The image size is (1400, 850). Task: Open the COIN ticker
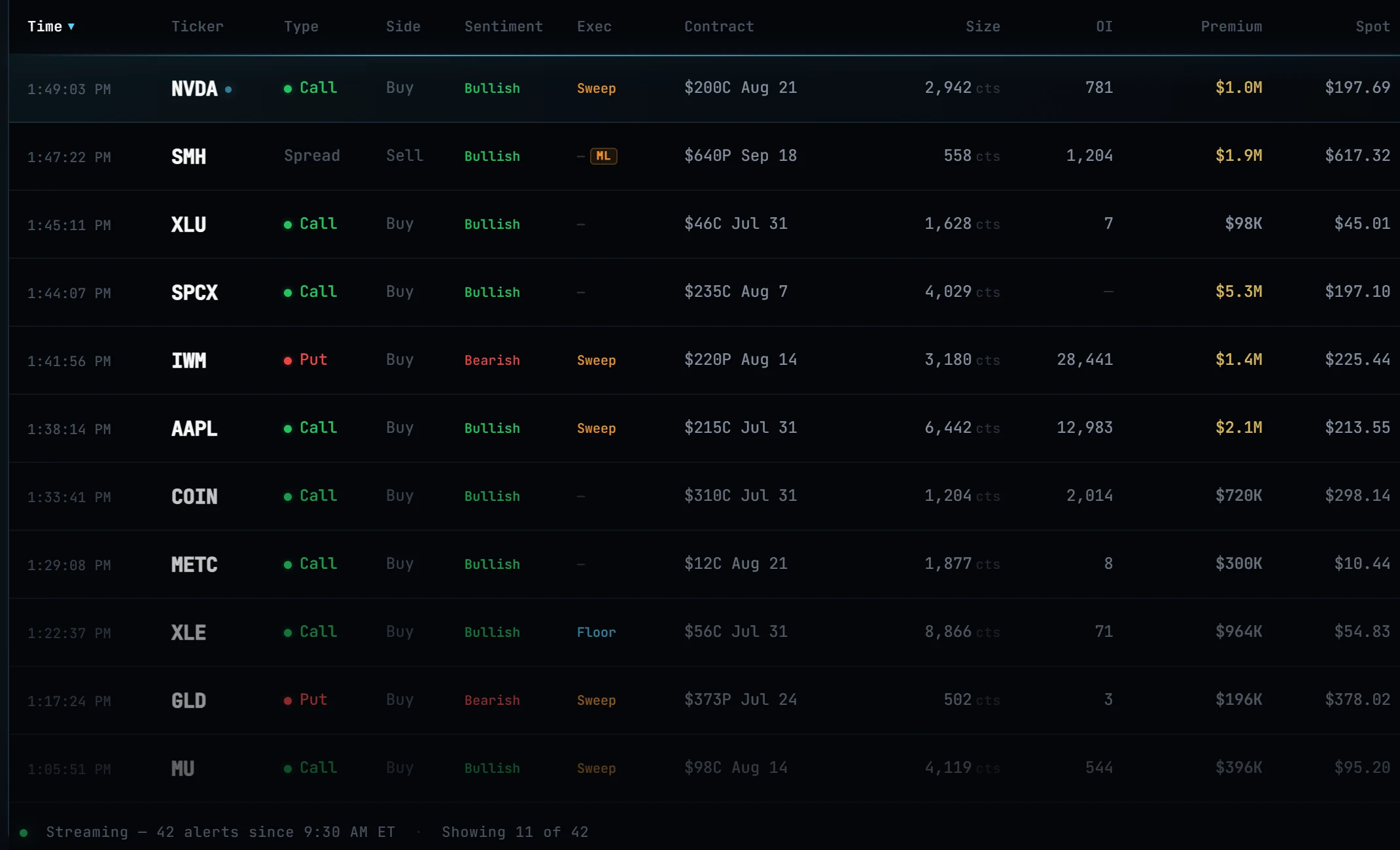click(x=194, y=497)
